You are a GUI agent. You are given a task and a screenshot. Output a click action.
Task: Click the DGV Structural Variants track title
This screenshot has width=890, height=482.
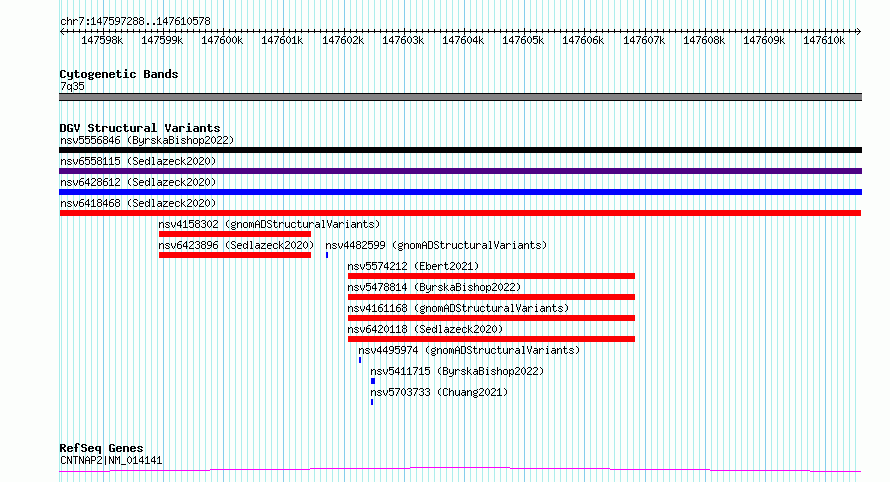140,128
